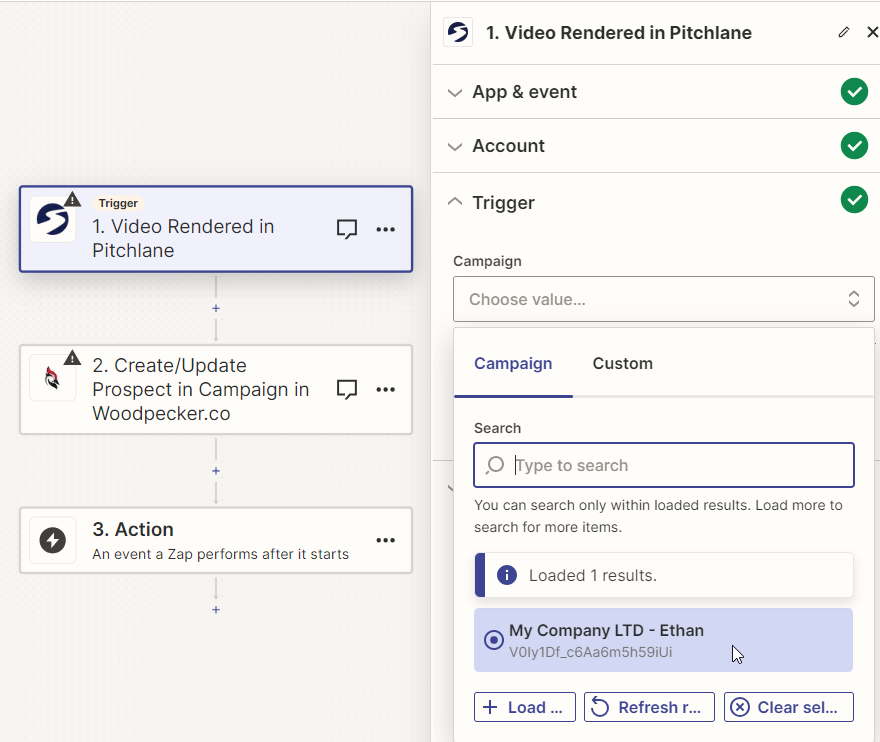Click the Trigger badge label on step 1
Viewport: 880px width, 742px height.
point(118,203)
